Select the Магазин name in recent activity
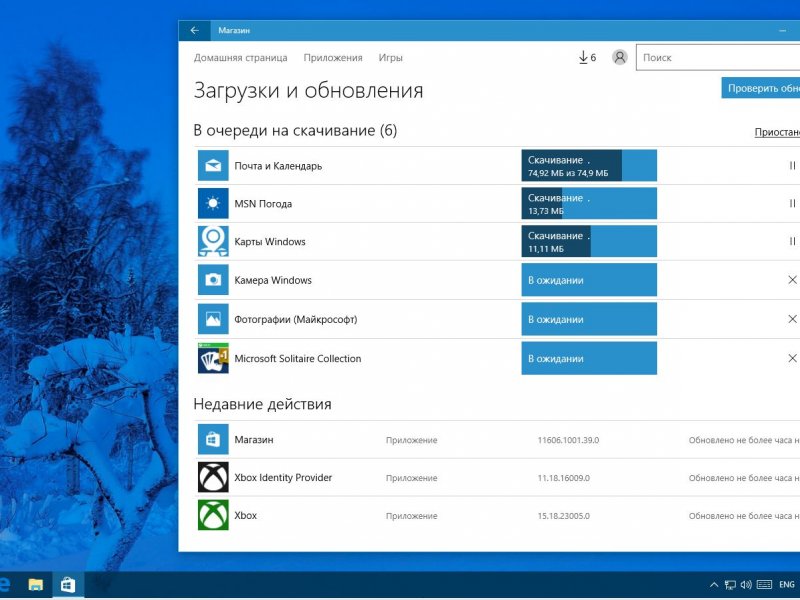 pyautogui.click(x=254, y=440)
